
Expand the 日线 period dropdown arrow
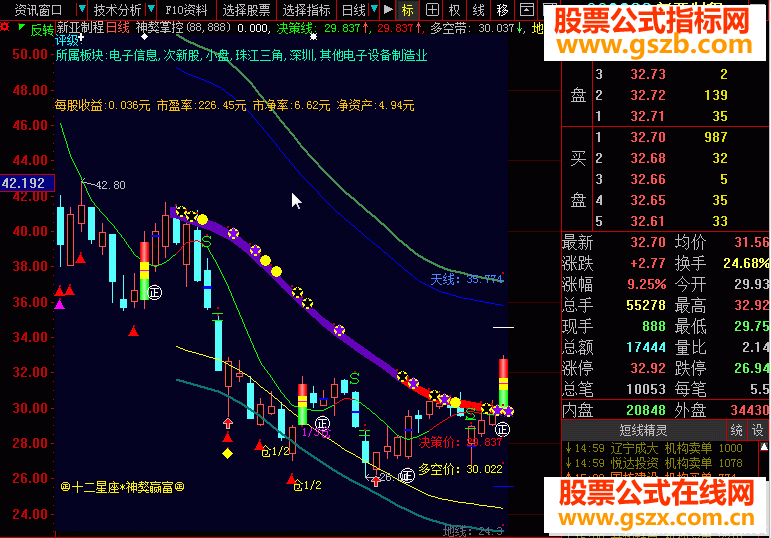pos(374,9)
